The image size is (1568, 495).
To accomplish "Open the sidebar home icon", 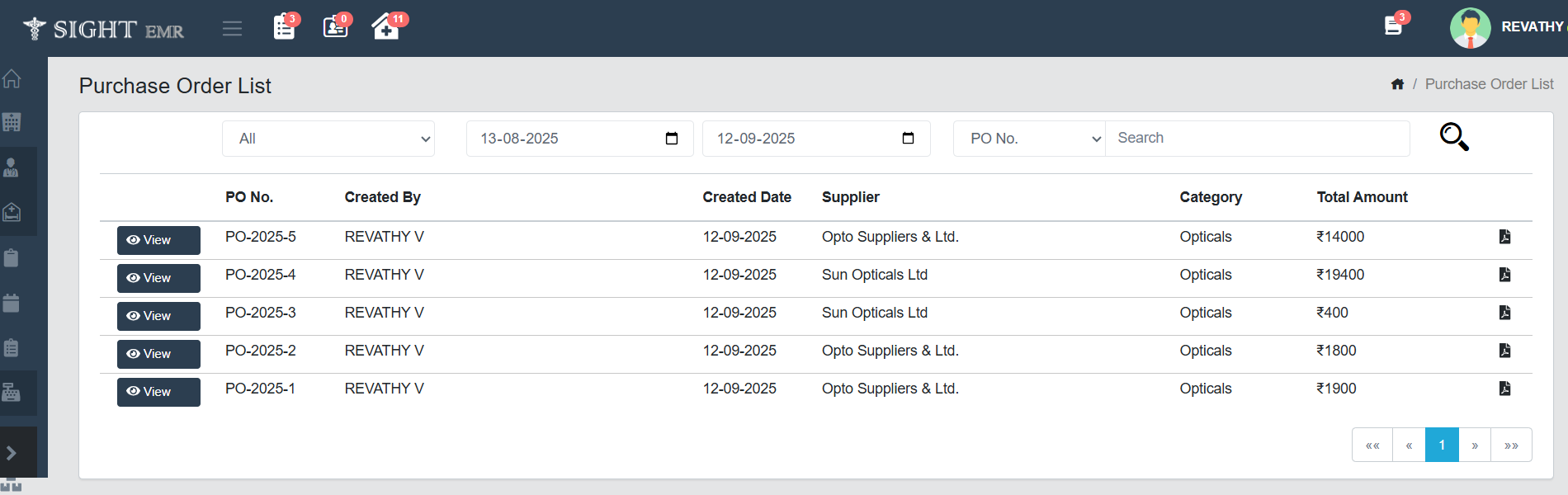I will pyautogui.click(x=12, y=79).
